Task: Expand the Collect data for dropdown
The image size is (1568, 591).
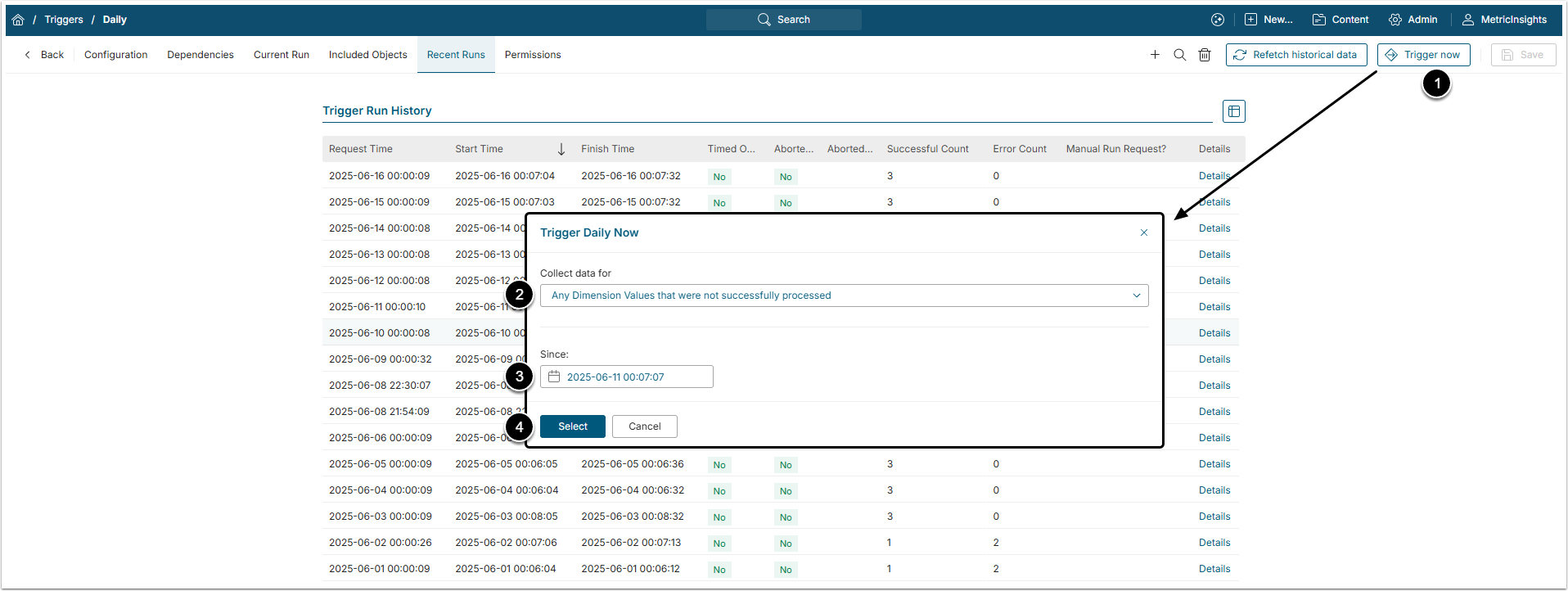Action: click(1136, 295)
